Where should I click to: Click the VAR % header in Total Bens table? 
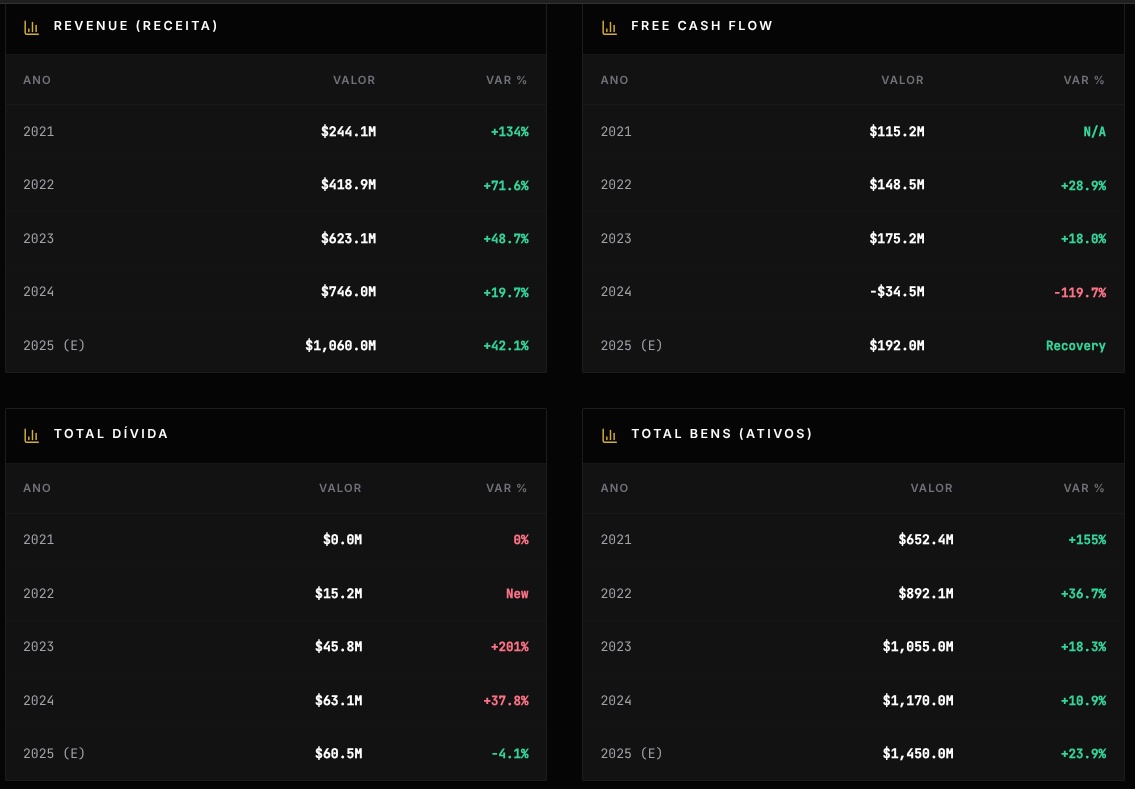1084,488
